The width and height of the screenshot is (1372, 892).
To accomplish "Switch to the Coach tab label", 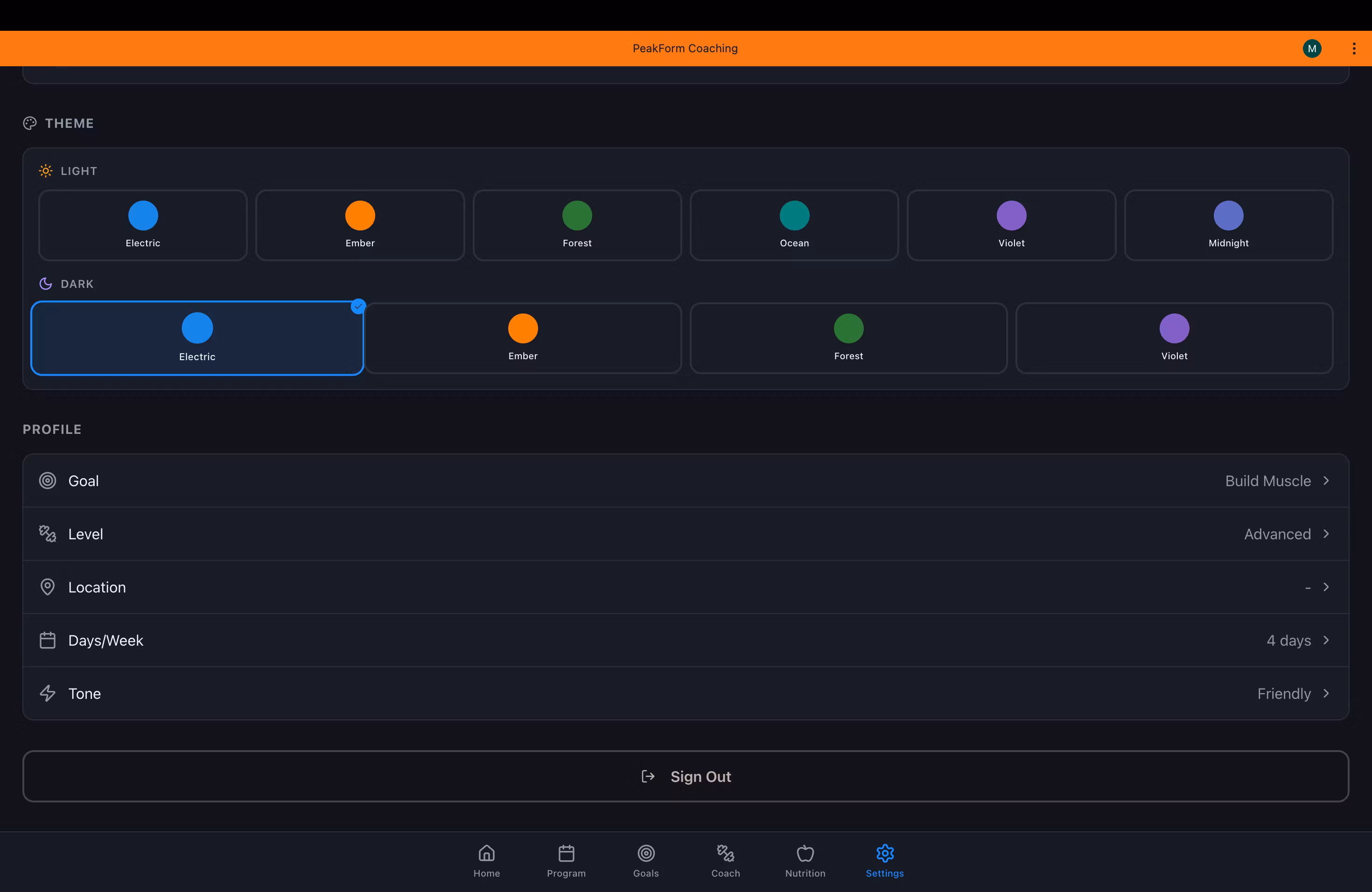I will click(x=725, y=873).
